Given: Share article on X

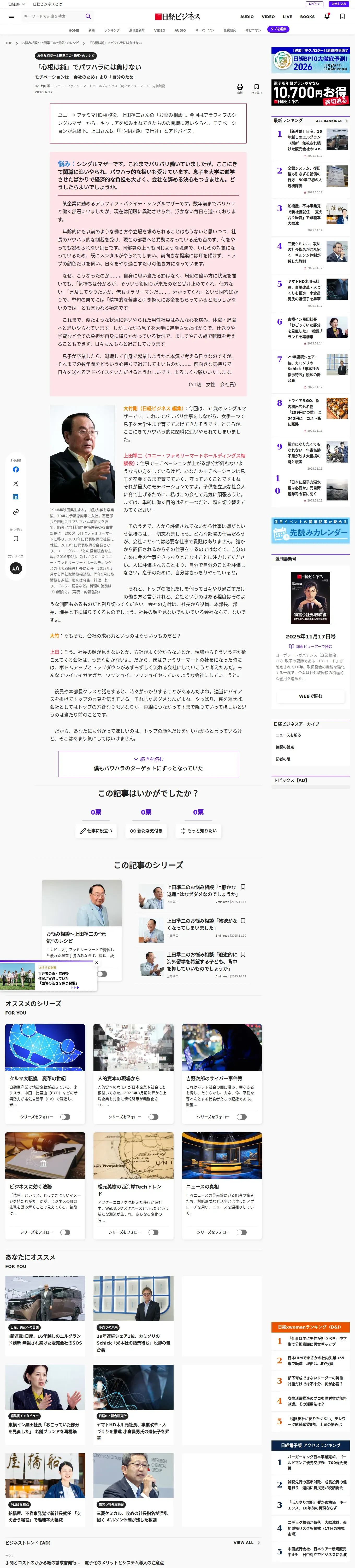Looking at the screenshot, I should [16, 483].
